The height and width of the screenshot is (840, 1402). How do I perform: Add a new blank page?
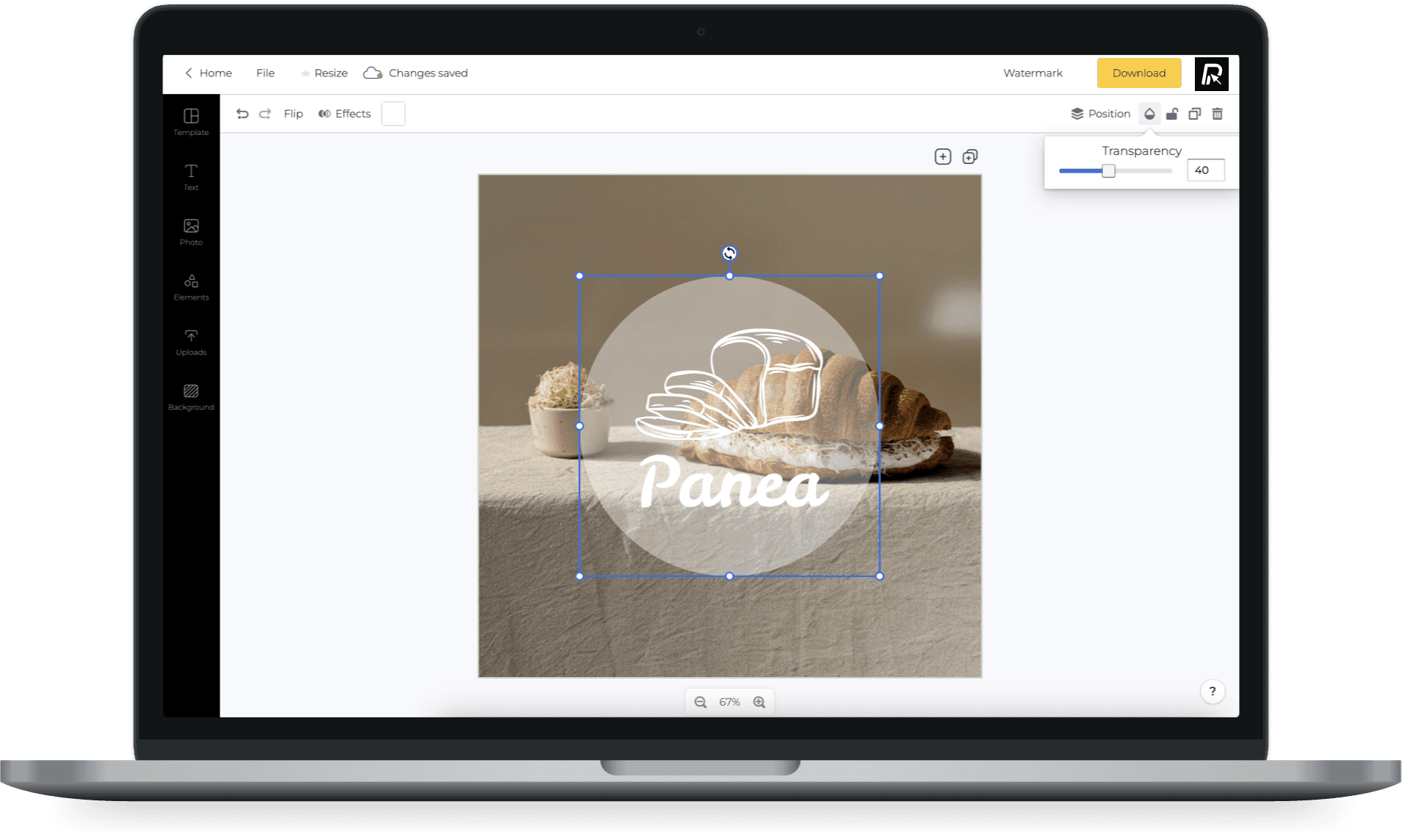[x=943, y=156]
